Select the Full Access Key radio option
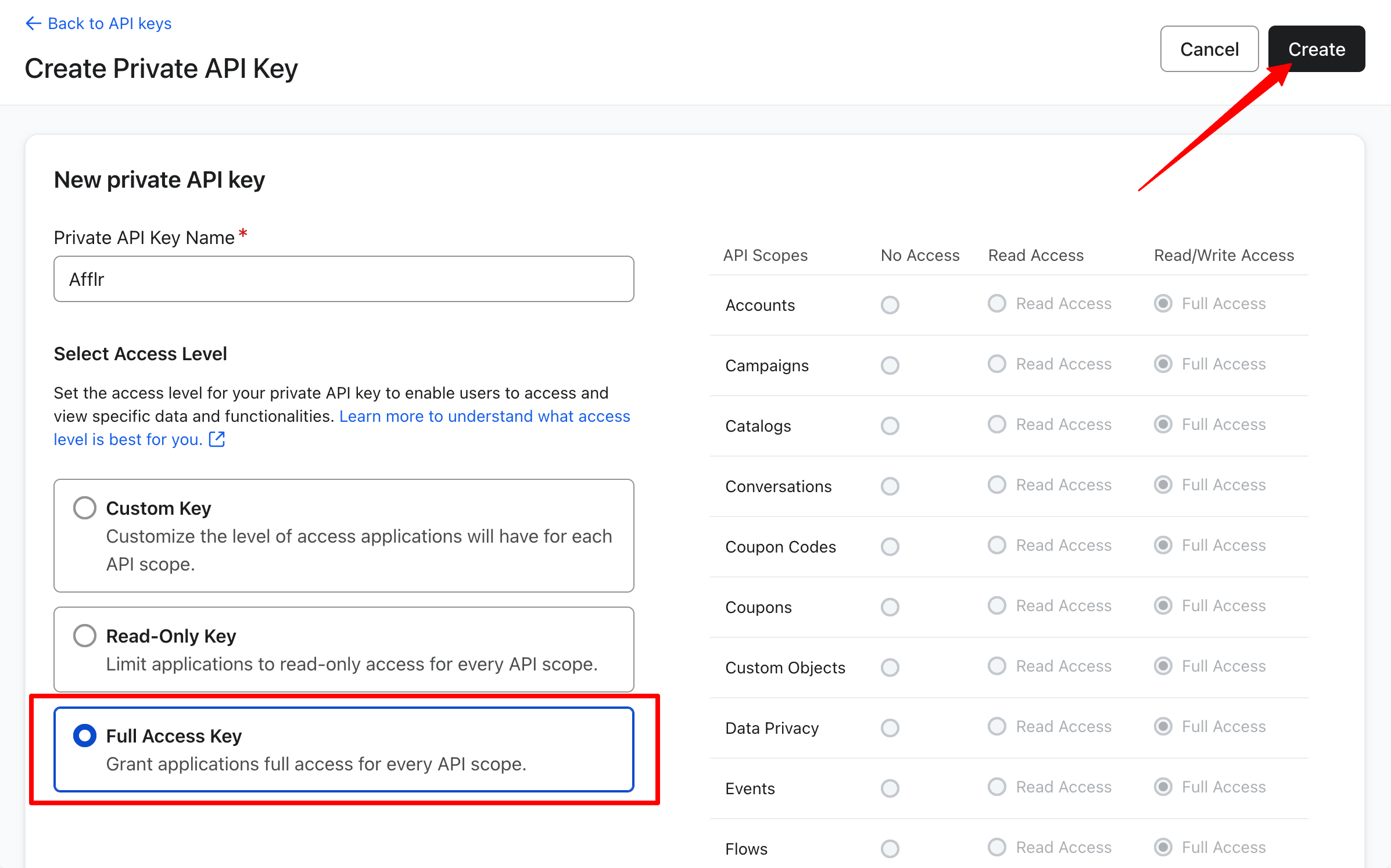 point(85,736)
